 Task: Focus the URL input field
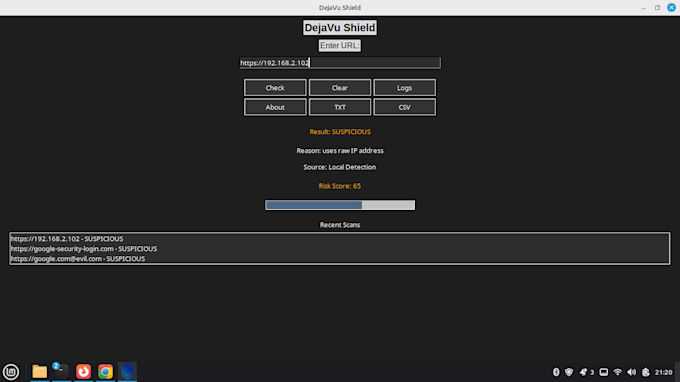coord(340,63)
